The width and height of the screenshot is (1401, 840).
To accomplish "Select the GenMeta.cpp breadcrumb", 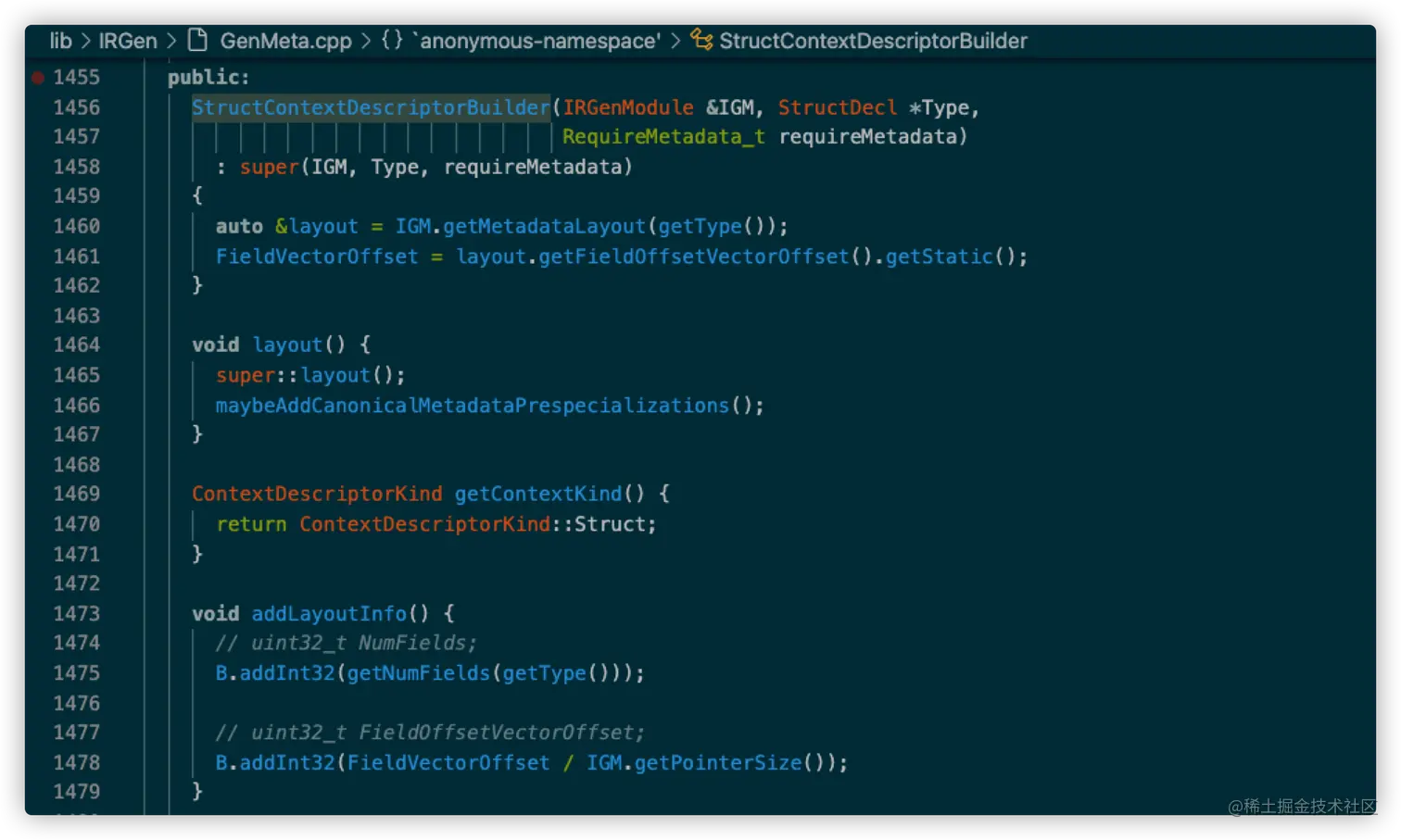I will coord(285,41).
